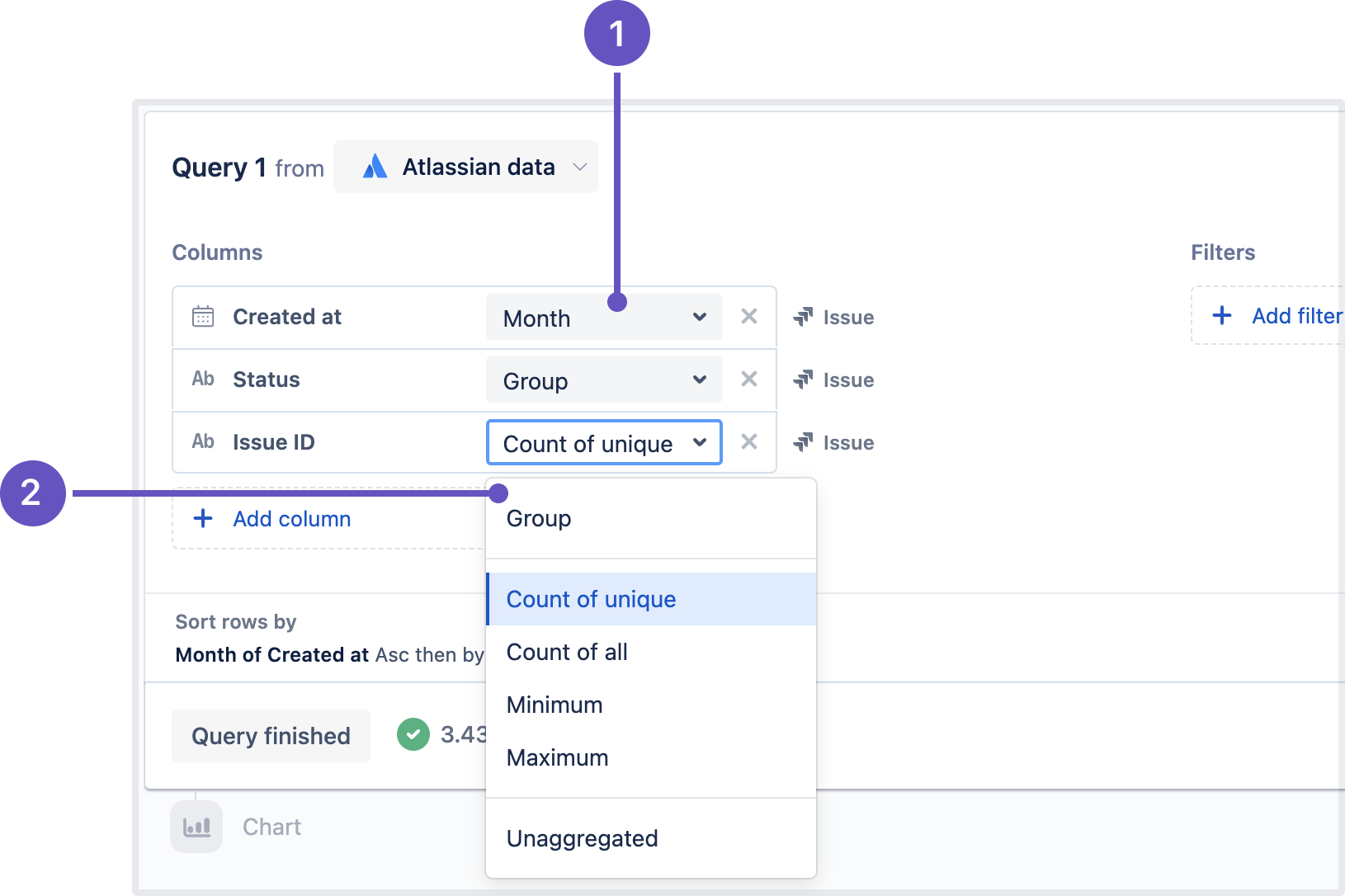
Task: Open the Group dropdown for Status
Action: click(x=604, y=380)
